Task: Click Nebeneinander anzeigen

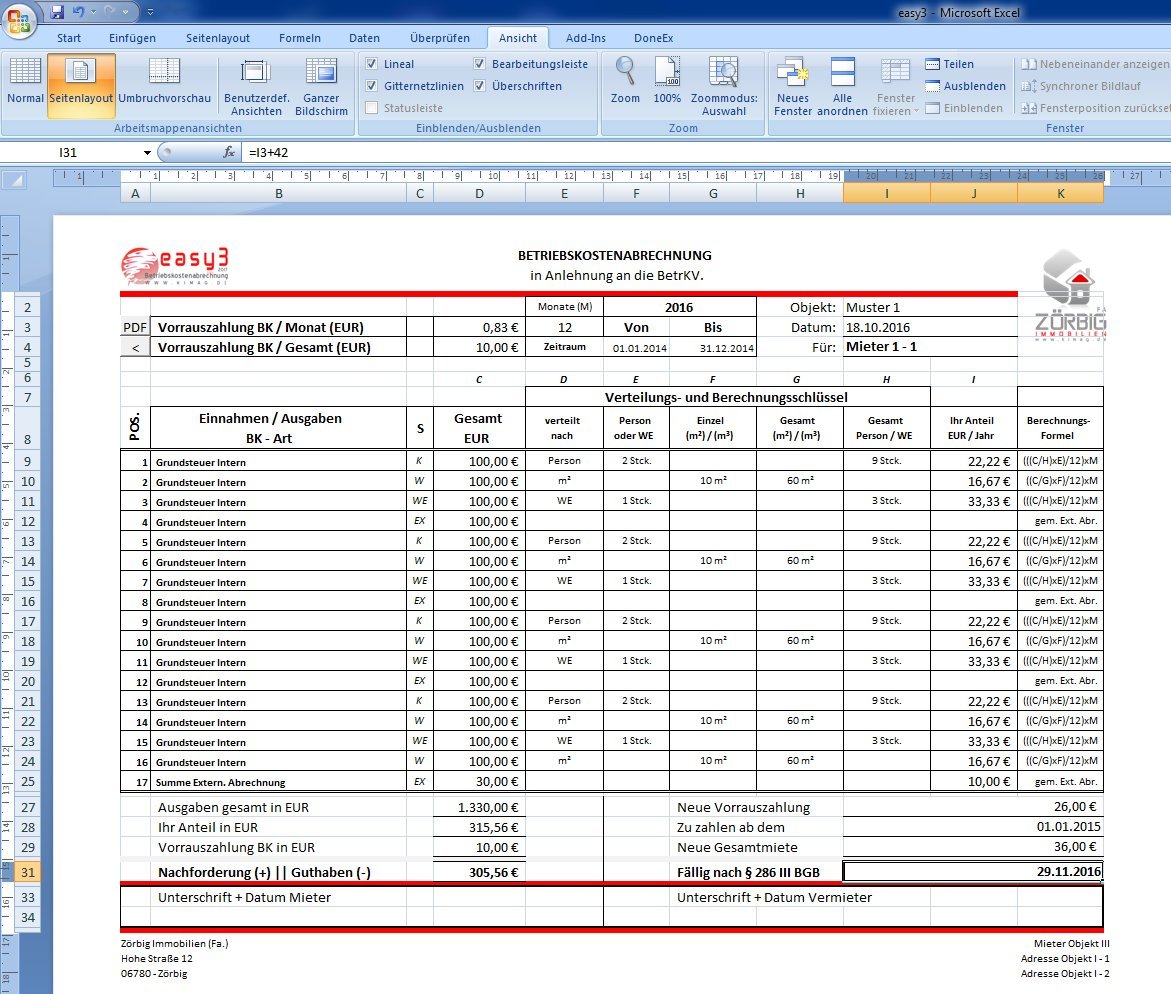Action: click(1096, 64)
